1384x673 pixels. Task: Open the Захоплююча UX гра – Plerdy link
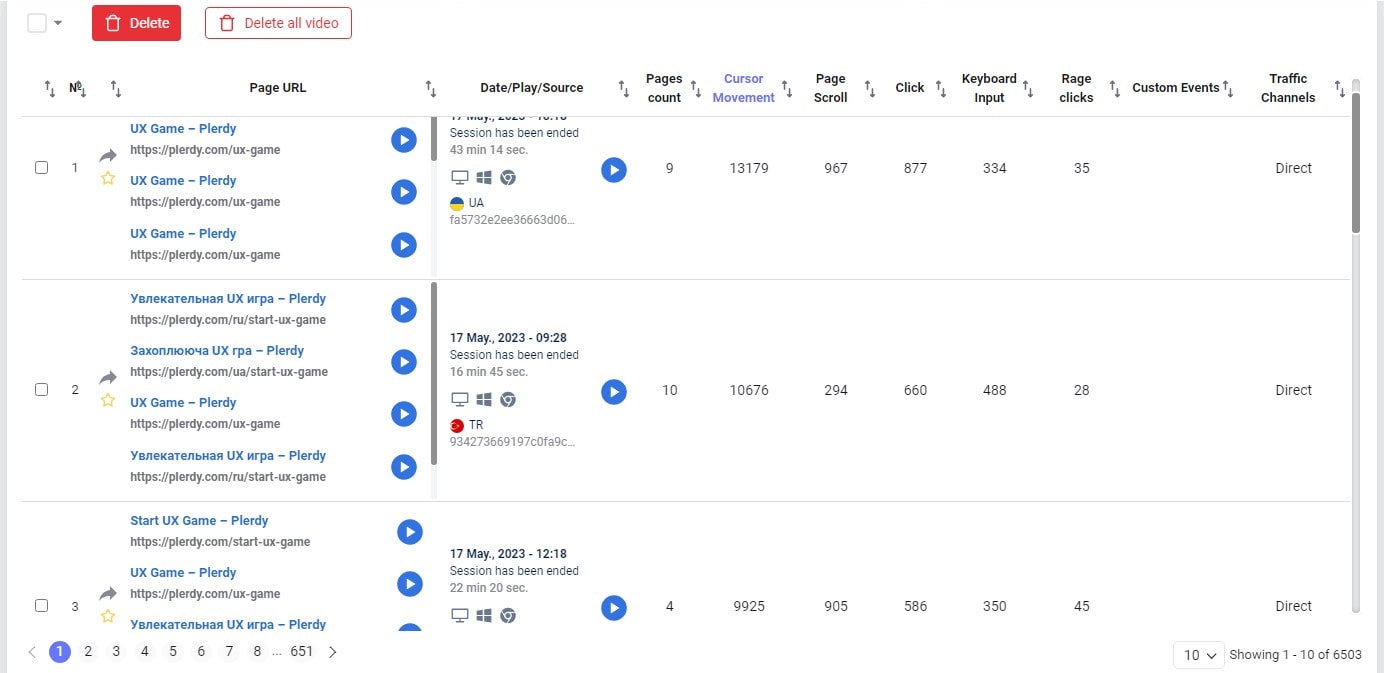point(217,351)
